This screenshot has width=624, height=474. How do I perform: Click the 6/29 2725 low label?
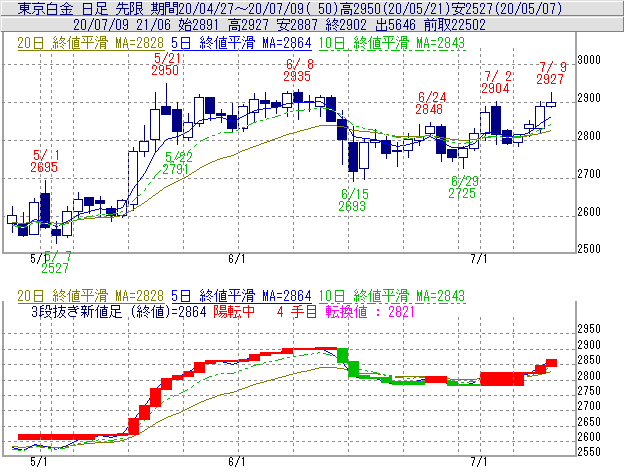(463, 187)
